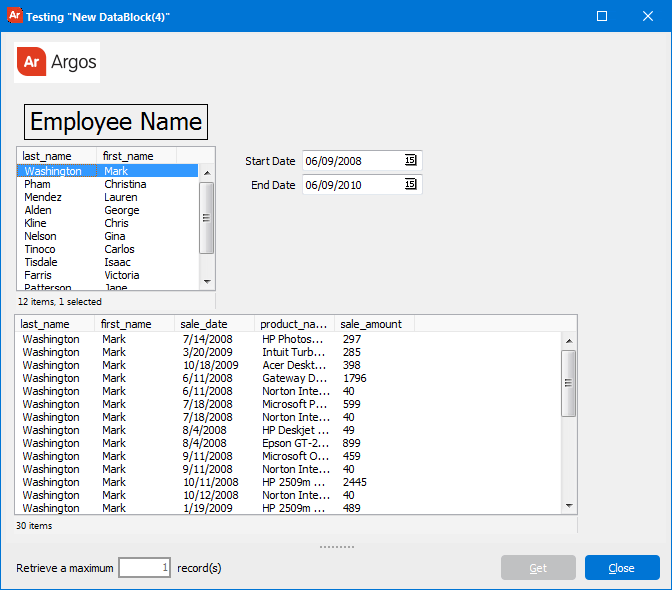The height and width of the screenshot is (590, 672).
Task: Select employee Washington in the list
Action: click(x=108, y=171)
